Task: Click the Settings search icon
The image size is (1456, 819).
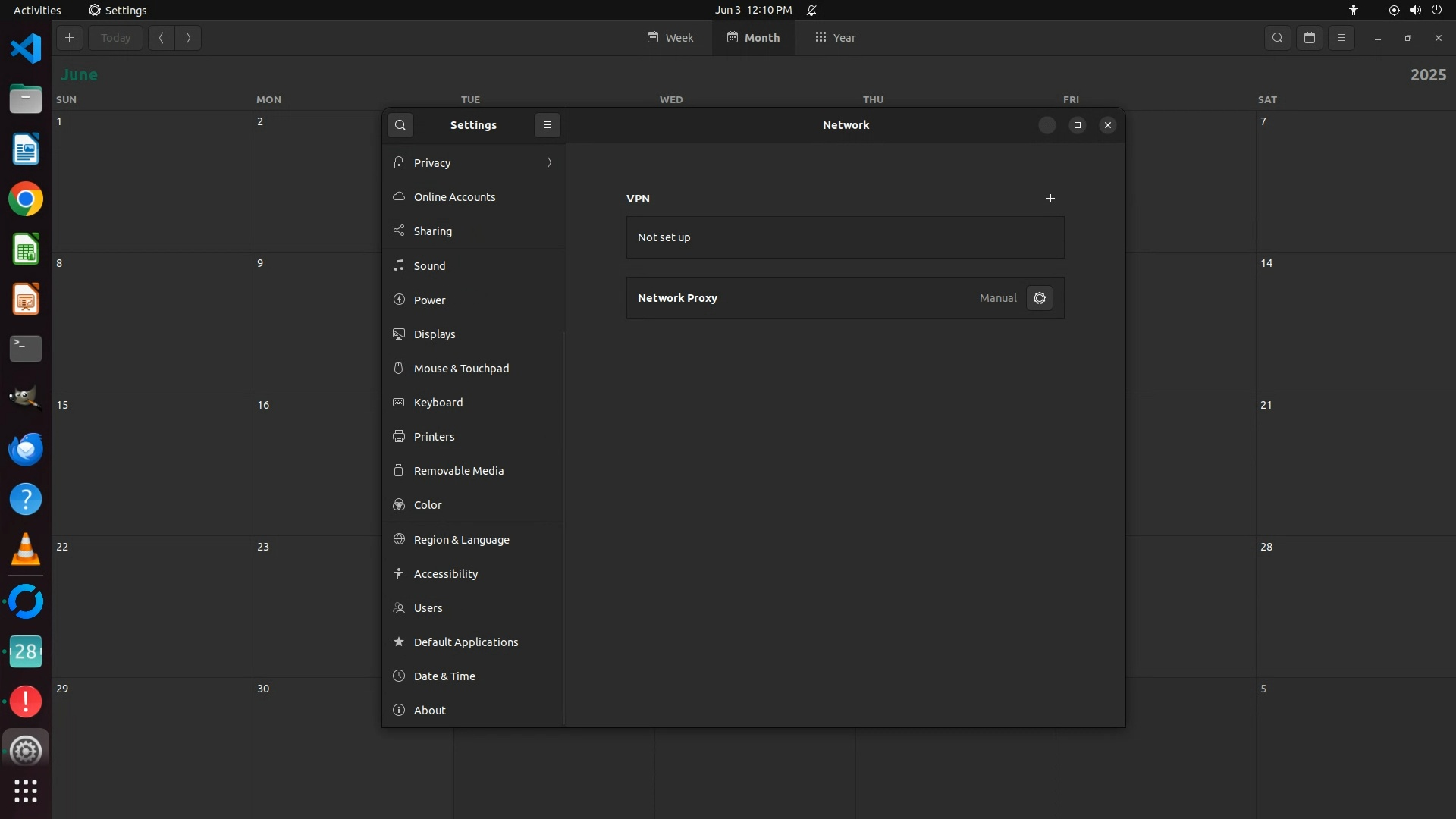Action: [x=400, y=125]
